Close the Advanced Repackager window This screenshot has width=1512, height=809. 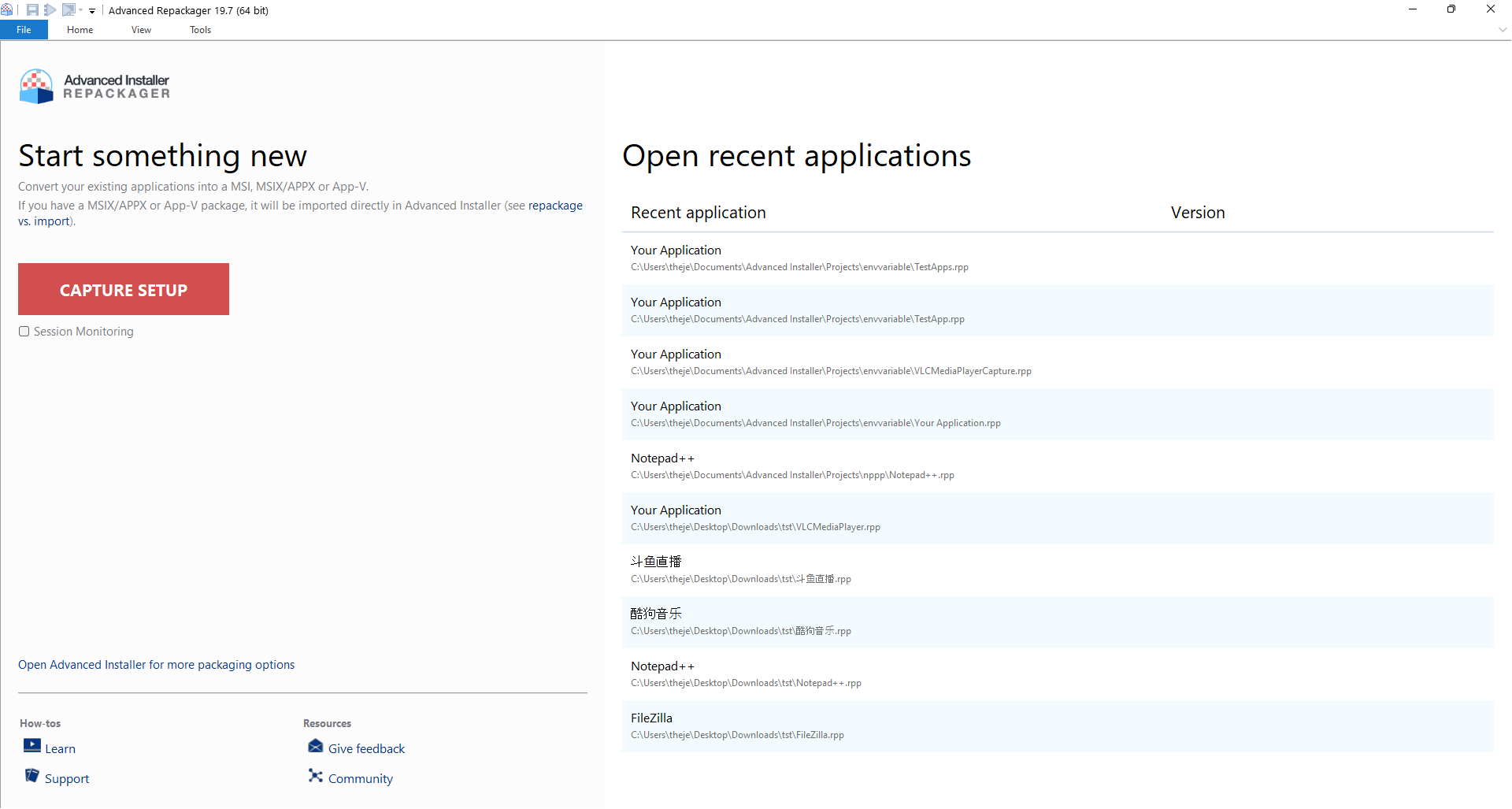(1491, 9)
